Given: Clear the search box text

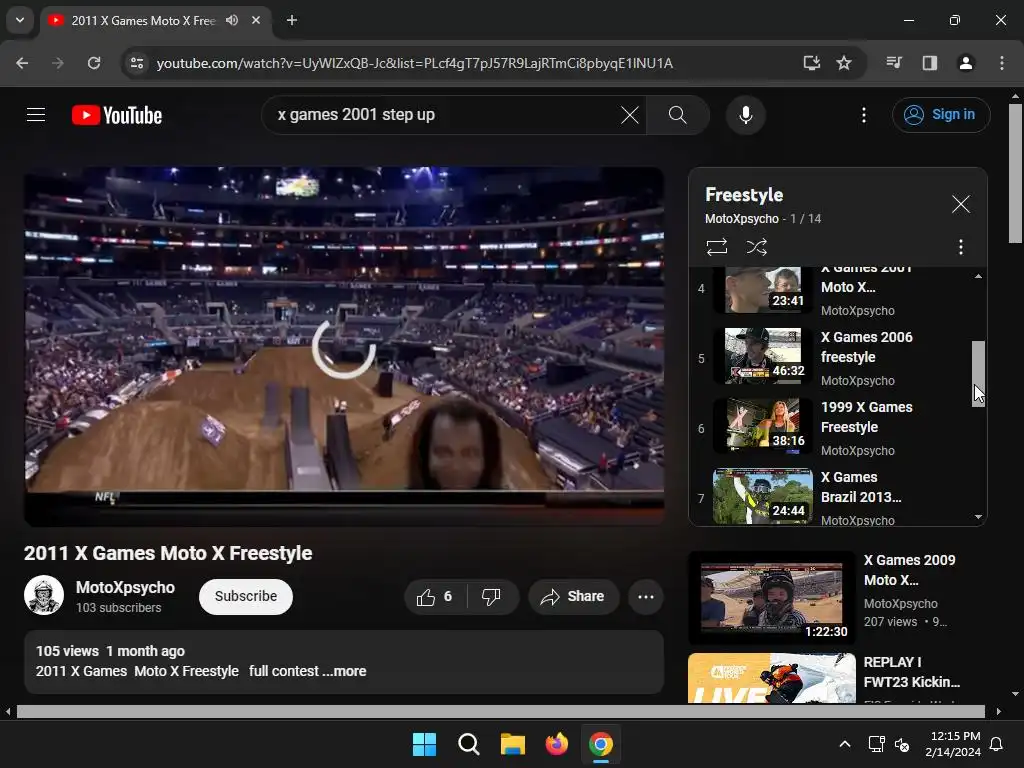Looking at the screenshot, I should click(630, 115).
